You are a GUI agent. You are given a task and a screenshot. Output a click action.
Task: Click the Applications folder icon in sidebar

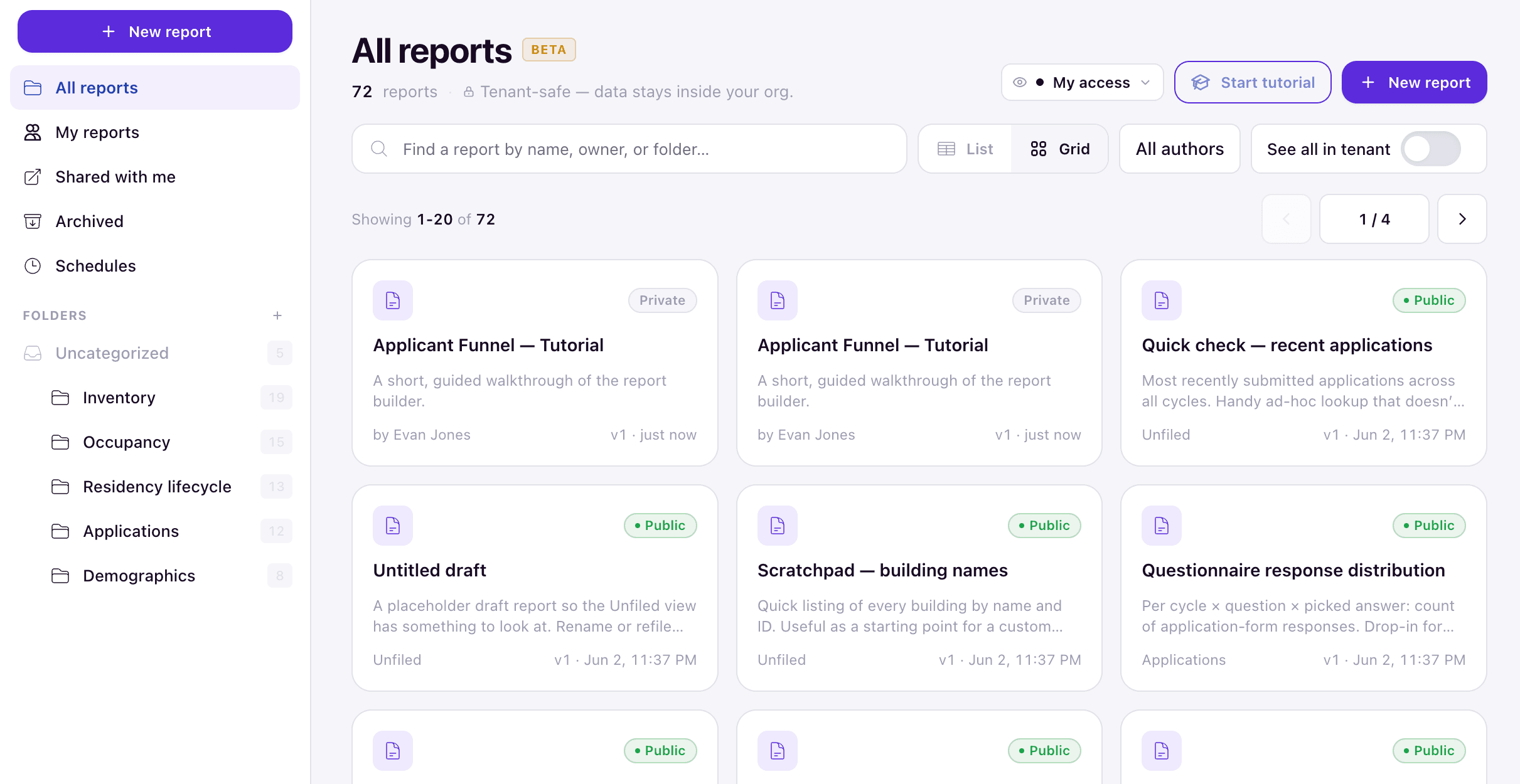pos(60,531)
